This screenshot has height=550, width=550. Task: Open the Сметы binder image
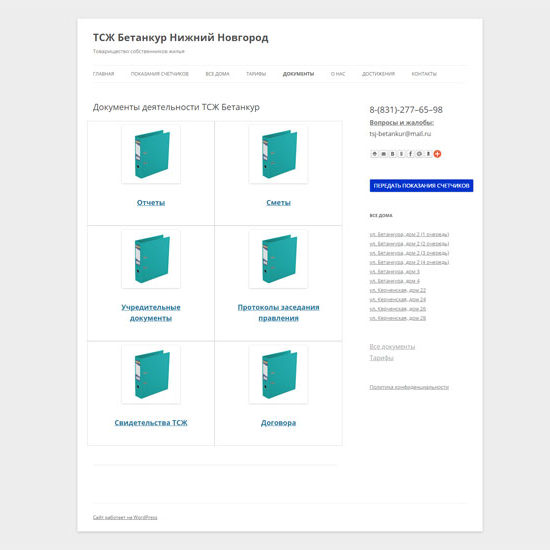278,154
